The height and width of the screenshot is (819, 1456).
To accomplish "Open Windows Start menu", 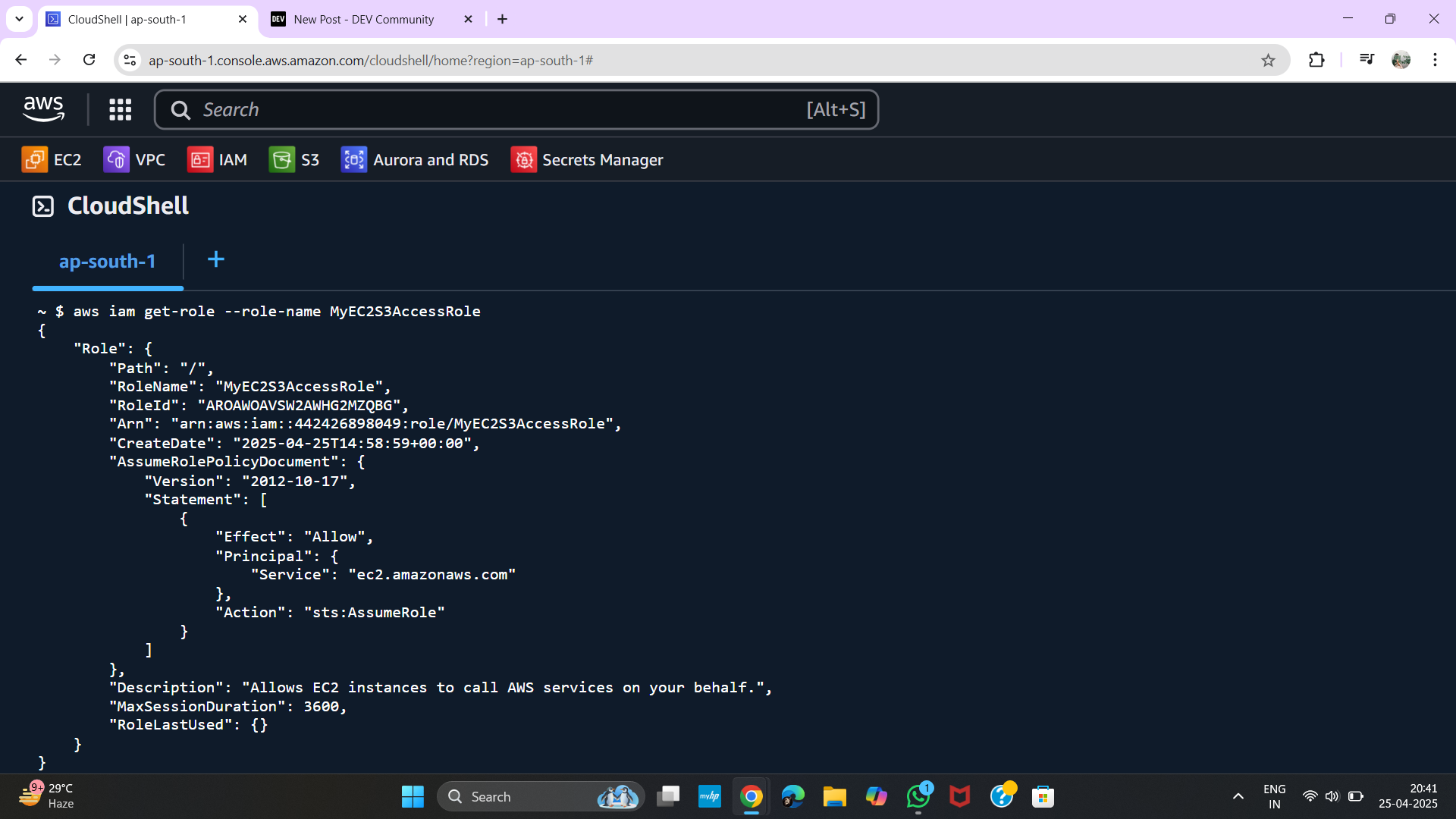I will click(413, 797).
